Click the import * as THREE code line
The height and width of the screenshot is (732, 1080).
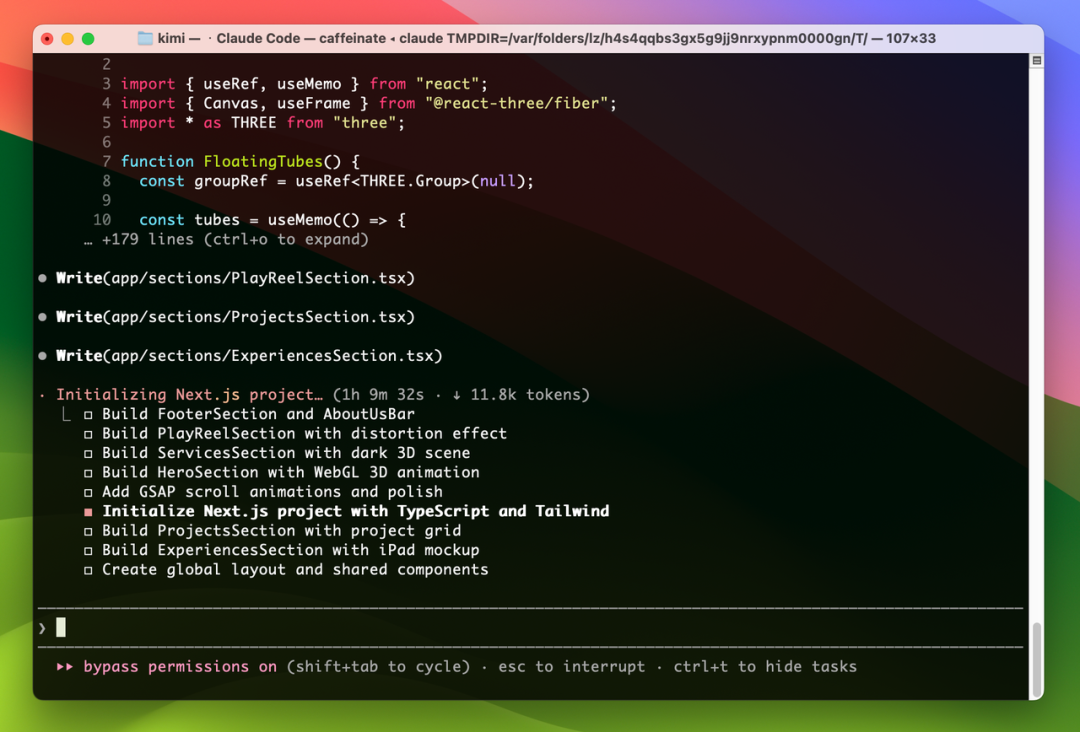pyautogui.click(x=263, y=123)
